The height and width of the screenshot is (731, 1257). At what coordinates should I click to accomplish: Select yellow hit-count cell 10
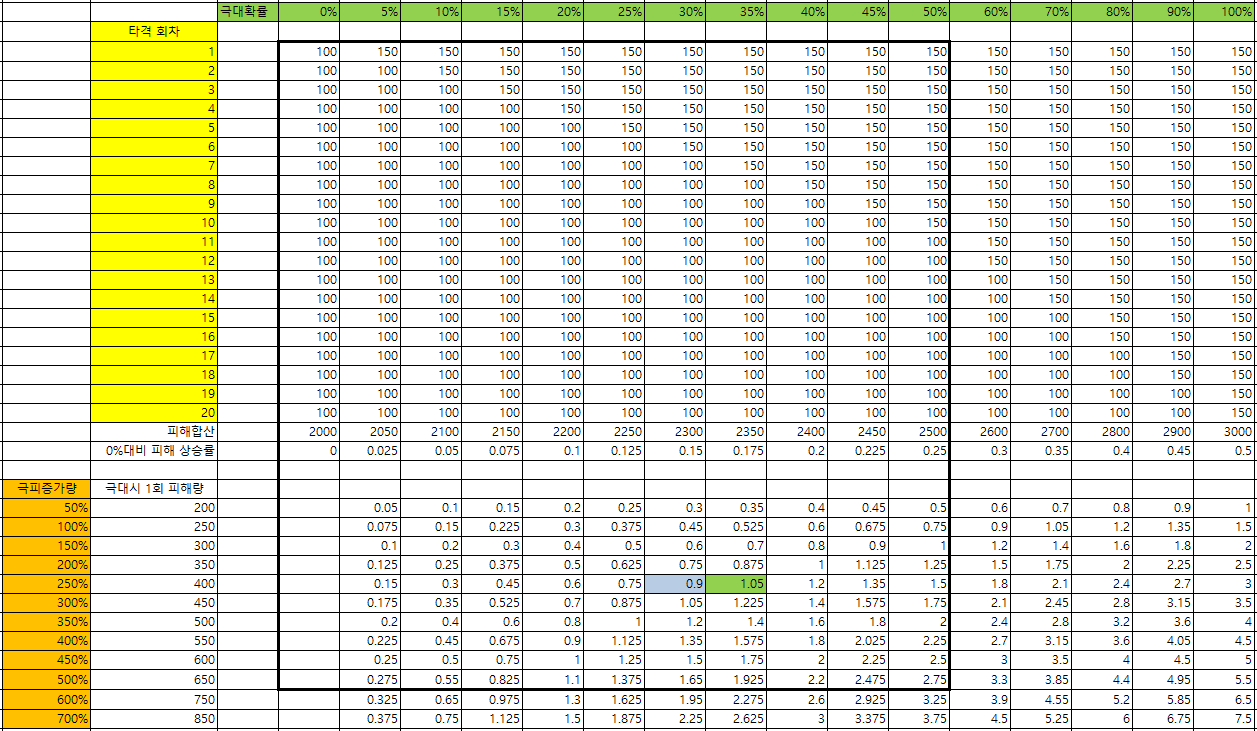click(x=154, y=222)
